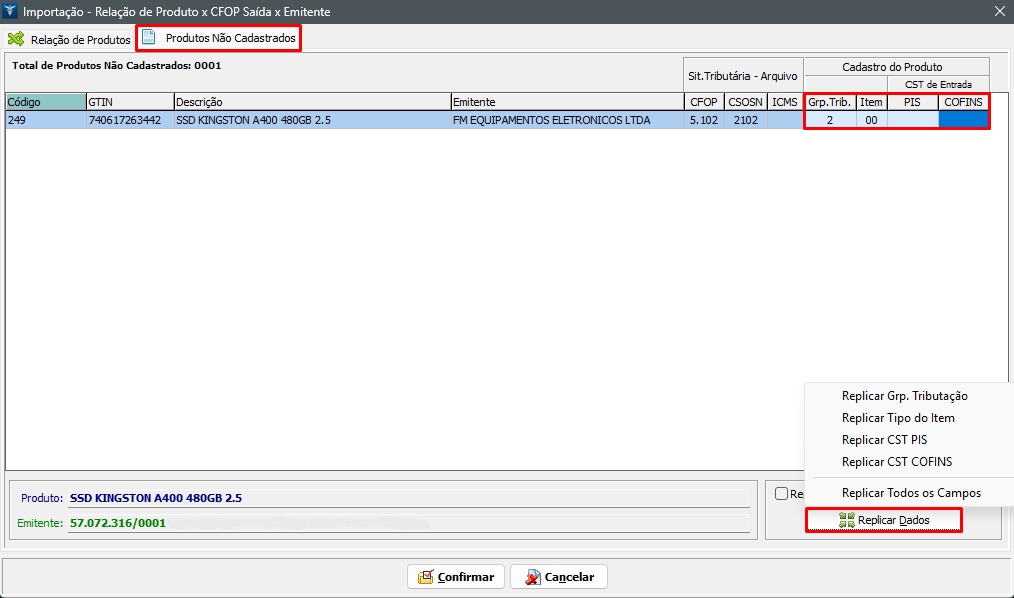Select Replicar CST PIS from menu
1014x598 pixels.
click(884, 440)
